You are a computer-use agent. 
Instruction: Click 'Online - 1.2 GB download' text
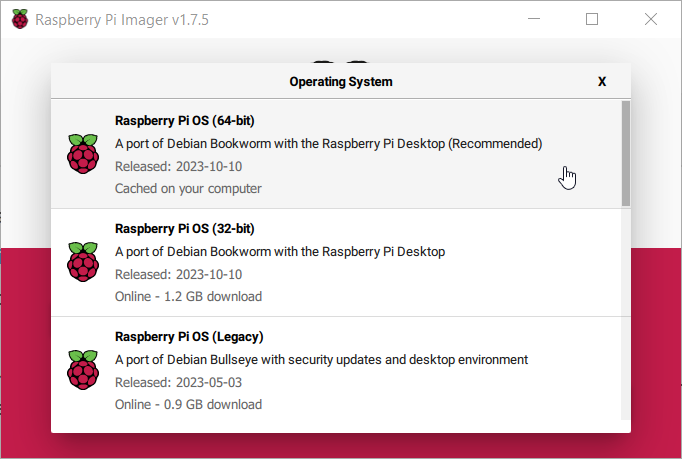188,296
